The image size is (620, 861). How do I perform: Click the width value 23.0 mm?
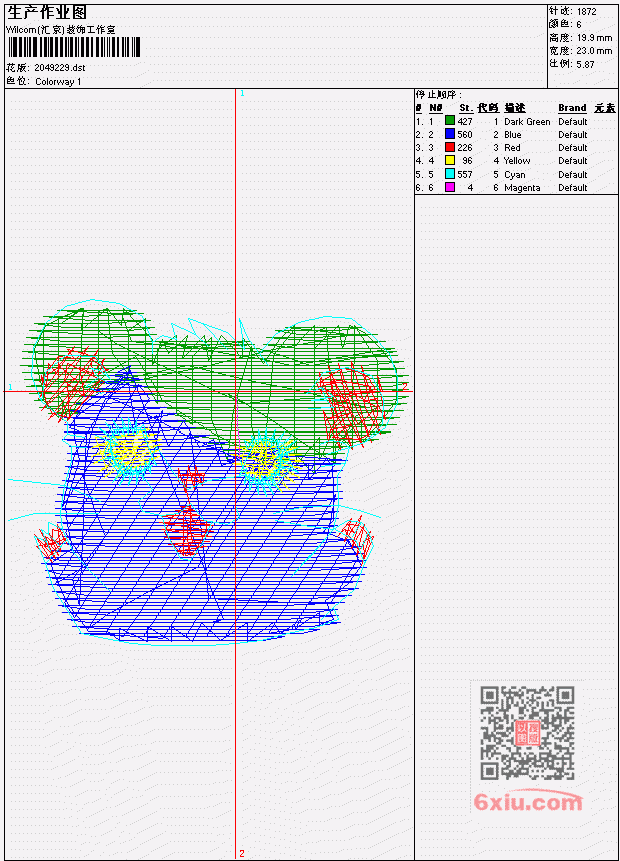pyautogui.click(x=594, y=51)
